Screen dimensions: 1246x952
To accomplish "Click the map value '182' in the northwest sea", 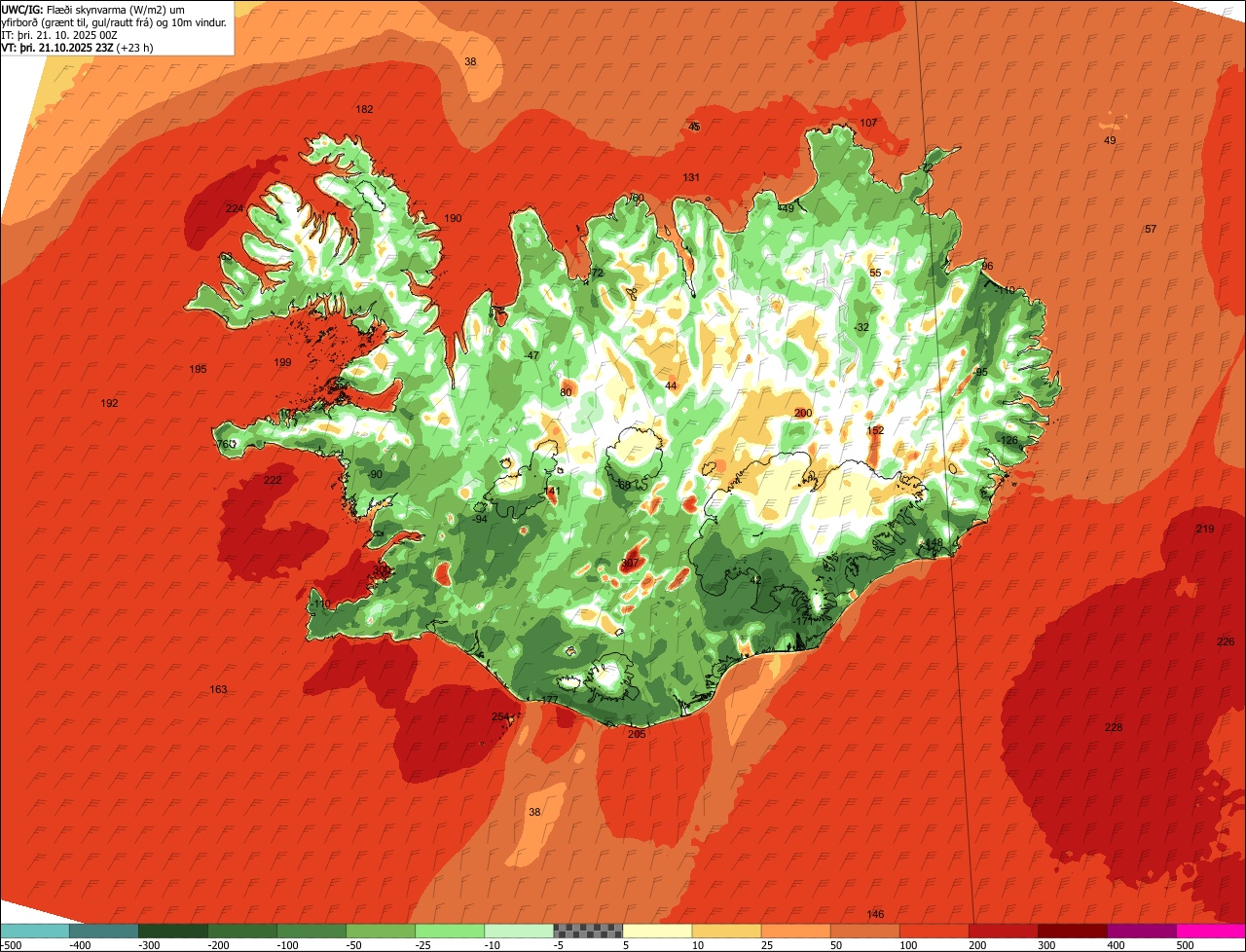I will coord(365,109).
